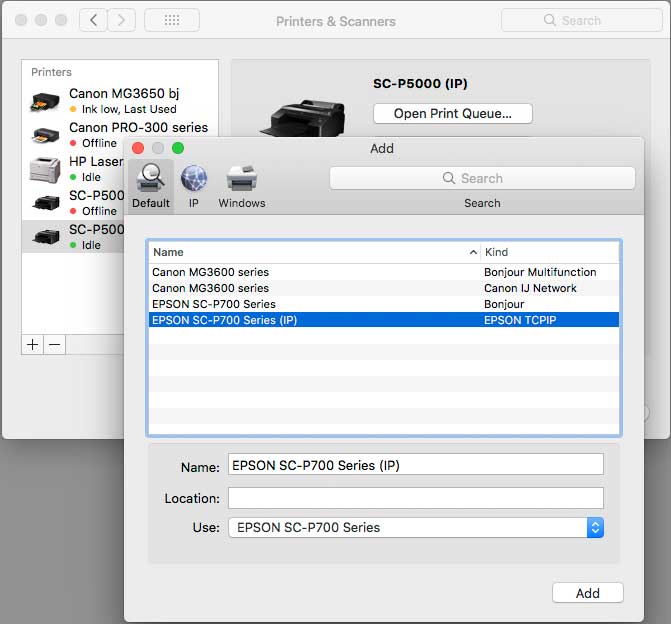
Task: Click the Name text field
Action: tap(416, 465)
